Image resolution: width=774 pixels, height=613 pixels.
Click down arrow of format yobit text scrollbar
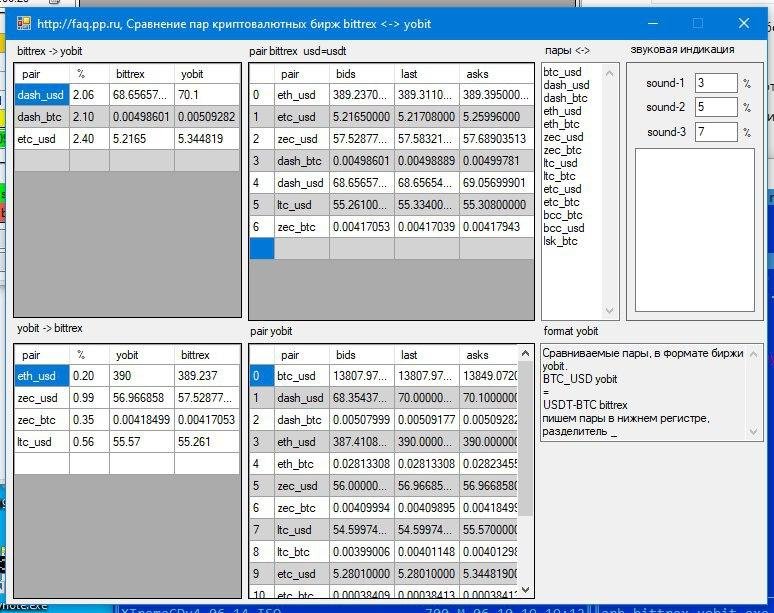click(753, 431)
